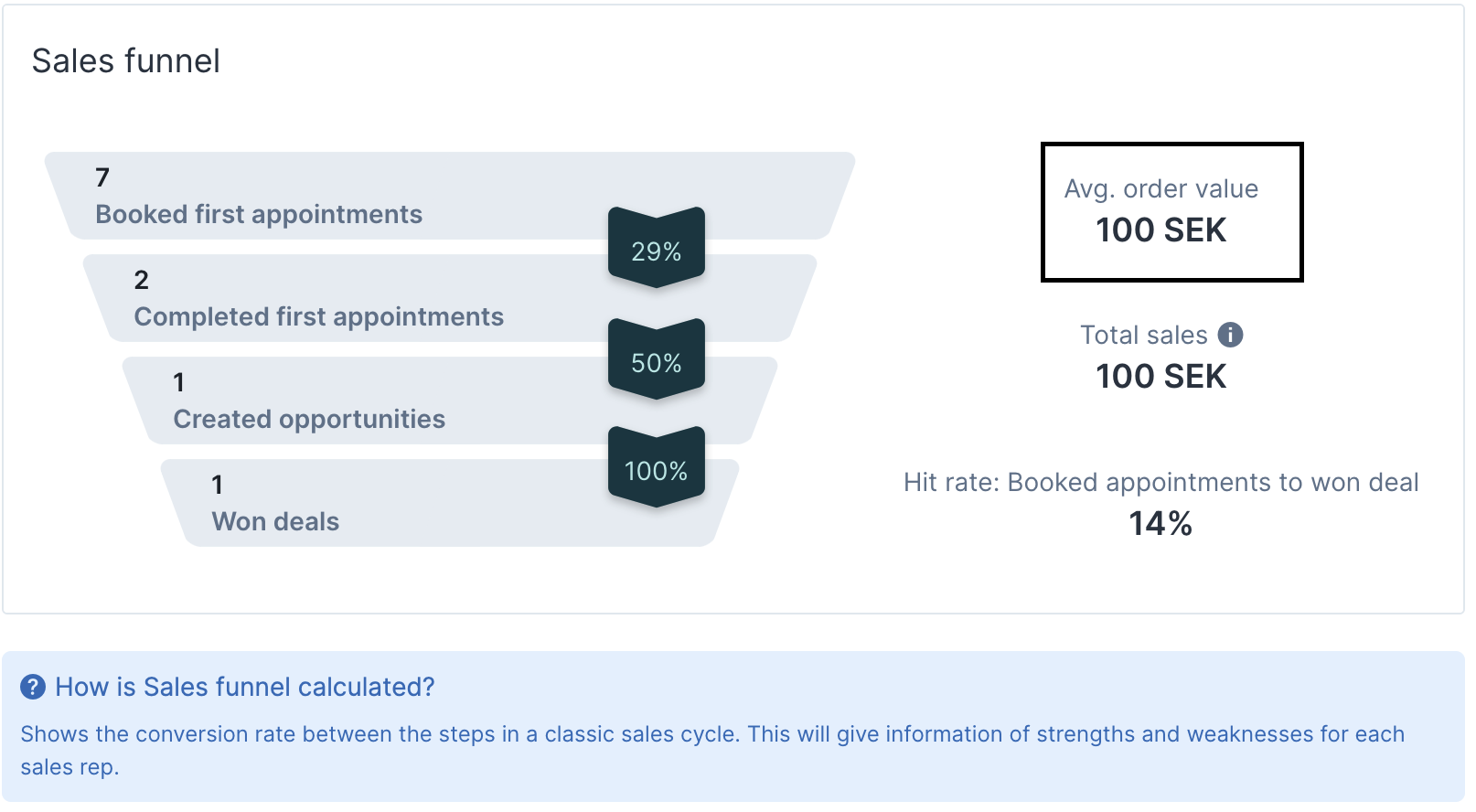Click the number 2 completed count
This screenshot has height=812, width=1476.
[x=141, y=280]
